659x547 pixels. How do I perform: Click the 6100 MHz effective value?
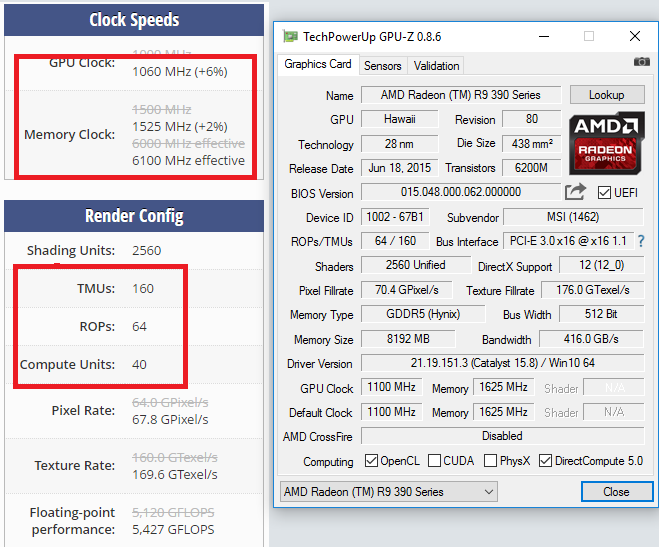tap(188, 160)
